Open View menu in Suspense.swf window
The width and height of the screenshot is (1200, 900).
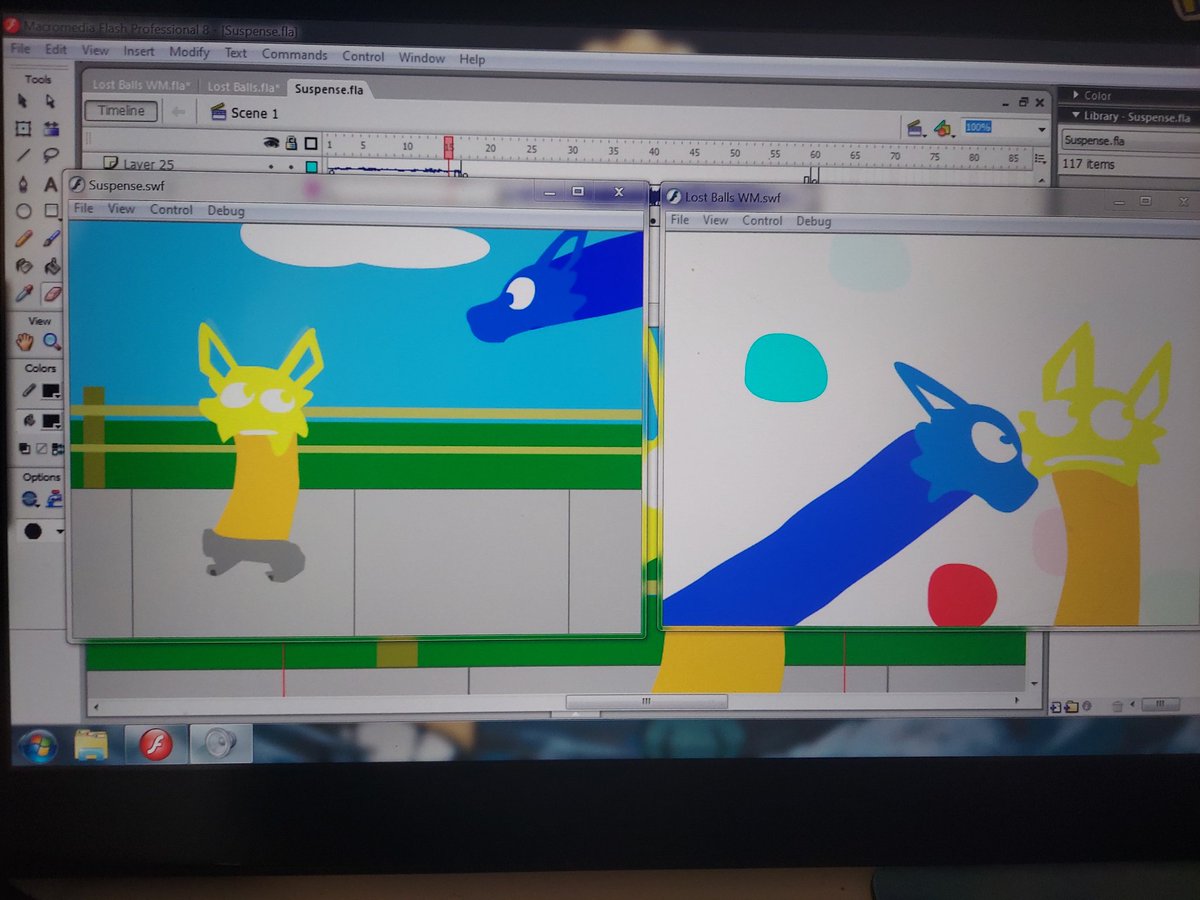[x=121, y=209]
